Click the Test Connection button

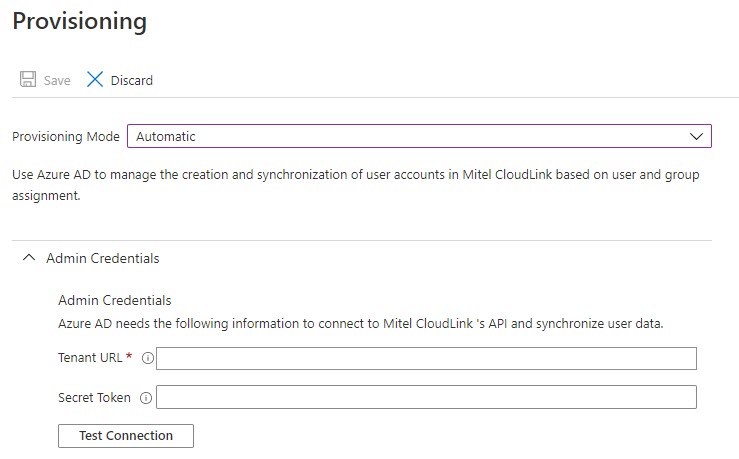point(126,436)
